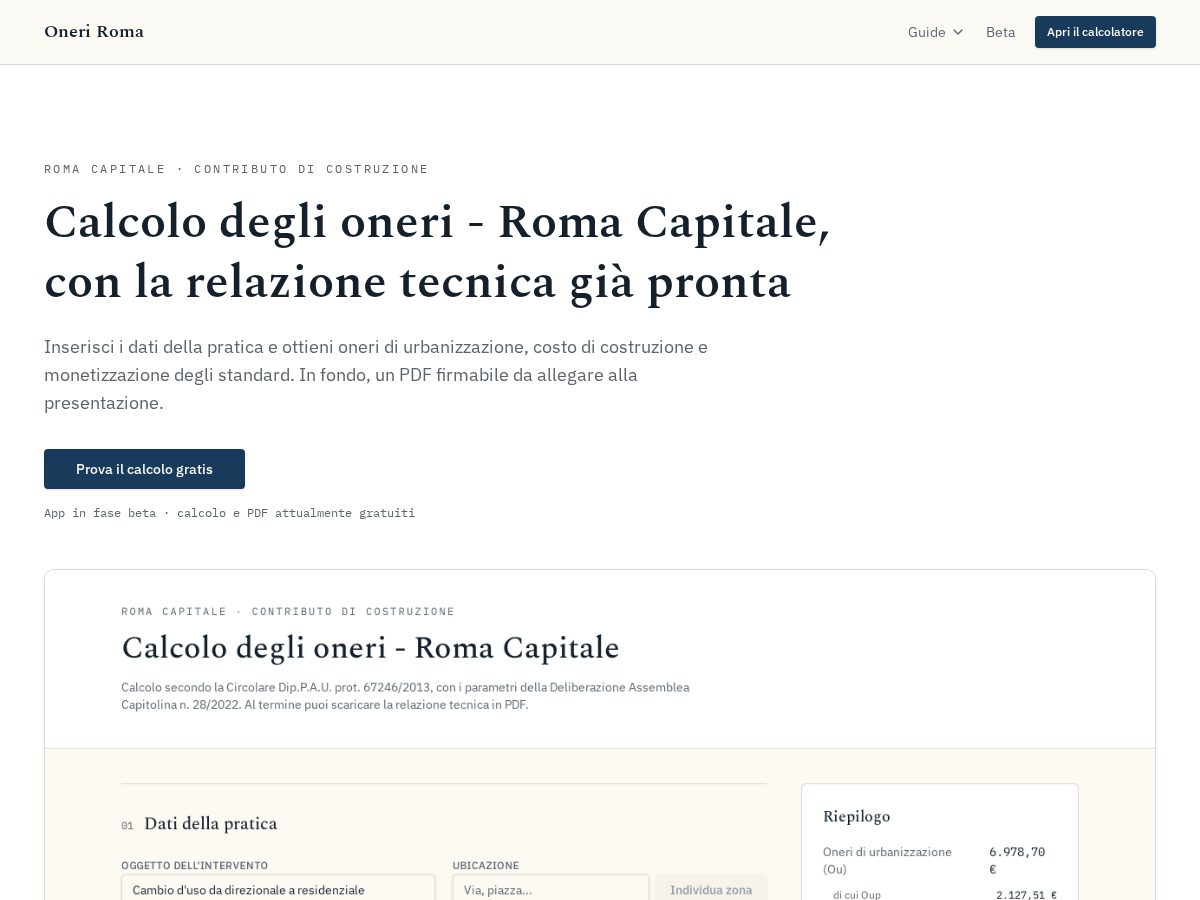Open the Guide dropdown menu
The height and width of the screenshot is (900, 1200).
click(935, 32)
